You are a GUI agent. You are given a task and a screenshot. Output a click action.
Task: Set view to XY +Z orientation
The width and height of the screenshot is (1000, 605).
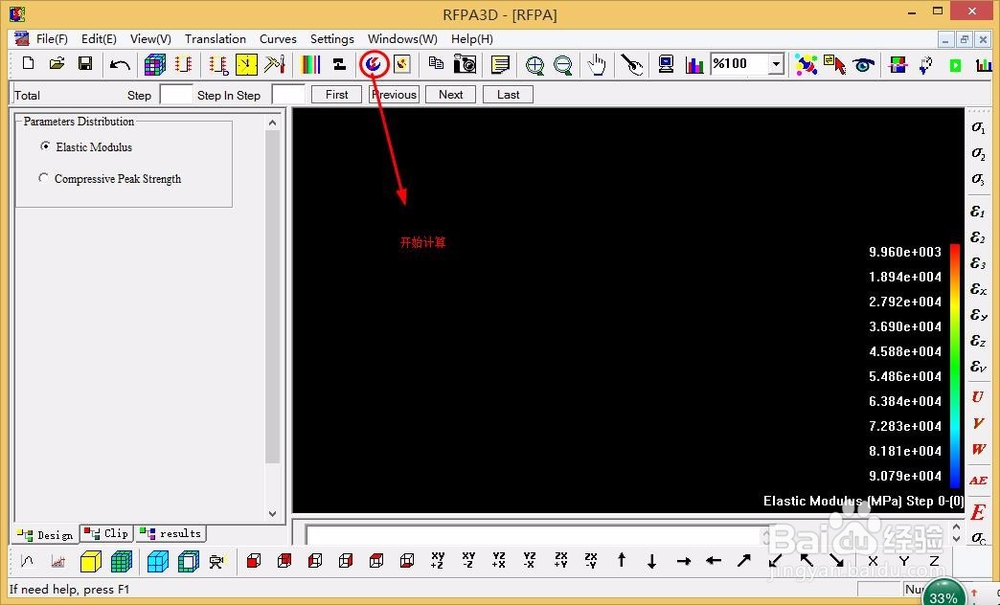[438, 560]
